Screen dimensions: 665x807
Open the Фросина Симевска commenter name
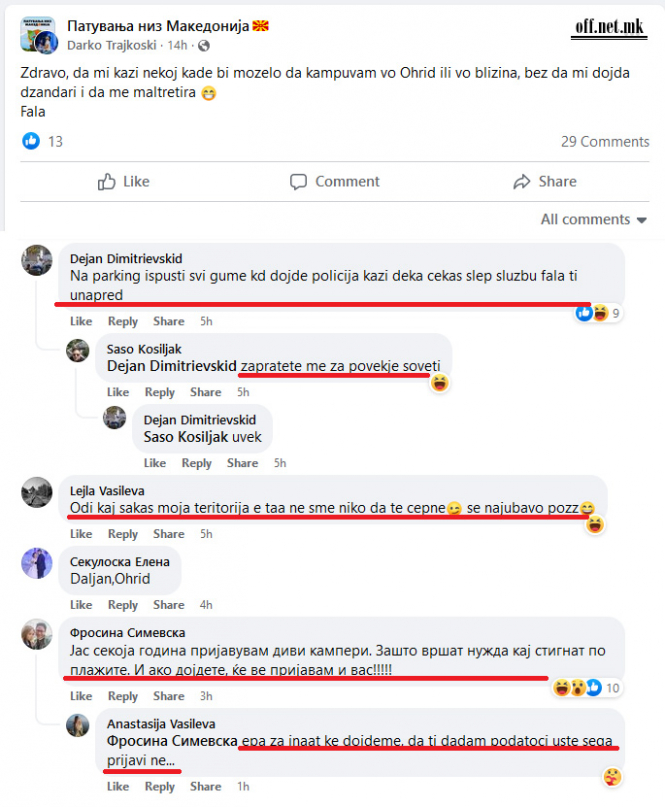point(128,633)
